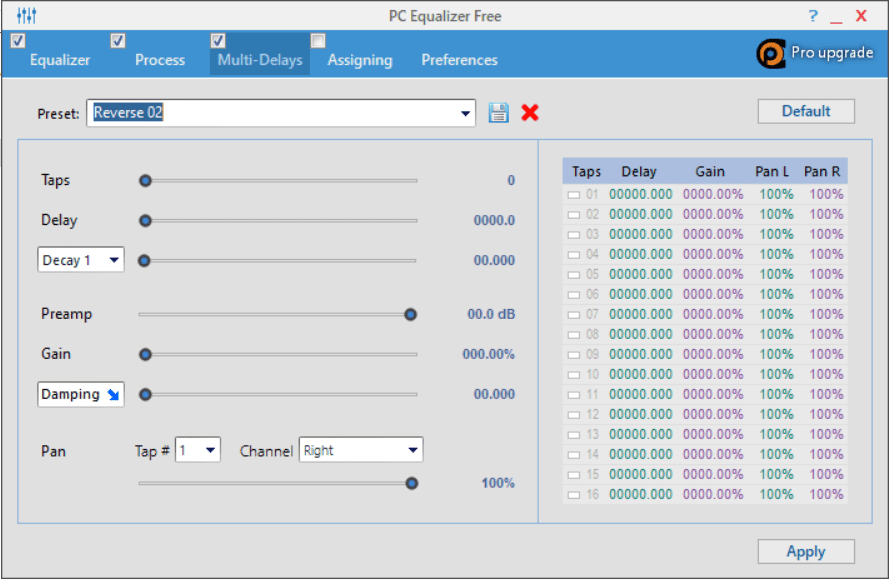The height and width of the screenshot is (579, 889).
Task: Open the Decay 1 dropdown
Action: coord(81,260)
